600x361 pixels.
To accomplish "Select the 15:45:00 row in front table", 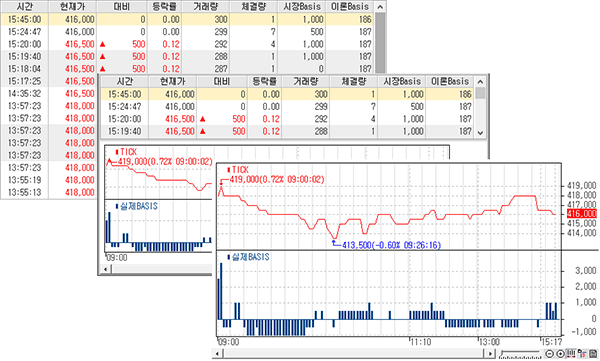I will (x=288, y=94).
